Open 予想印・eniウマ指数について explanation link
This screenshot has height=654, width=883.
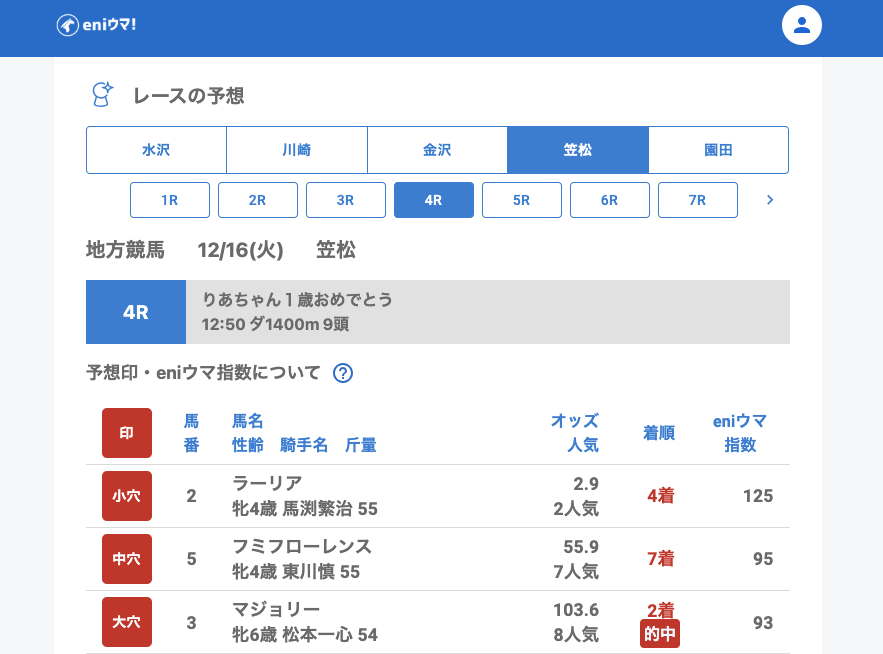tap(203, 373)
